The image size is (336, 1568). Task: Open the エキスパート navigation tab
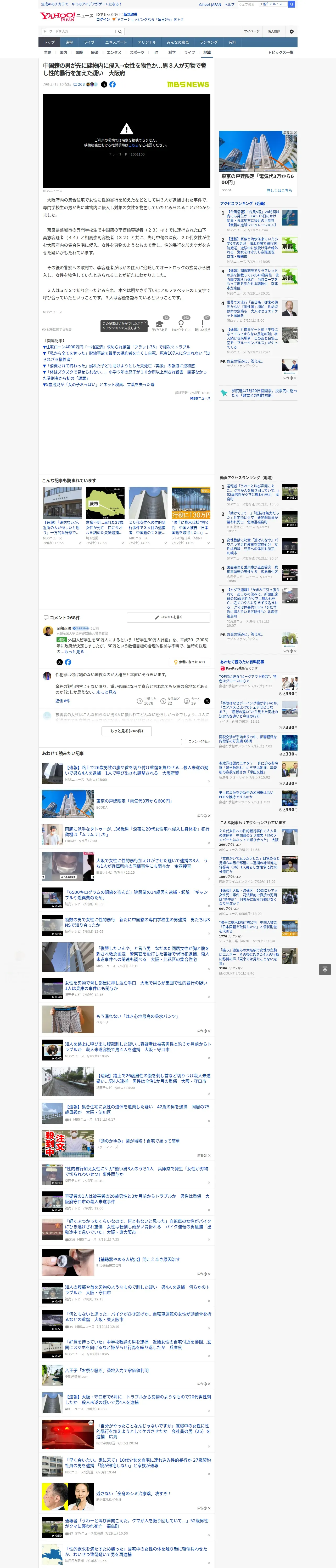116,43
